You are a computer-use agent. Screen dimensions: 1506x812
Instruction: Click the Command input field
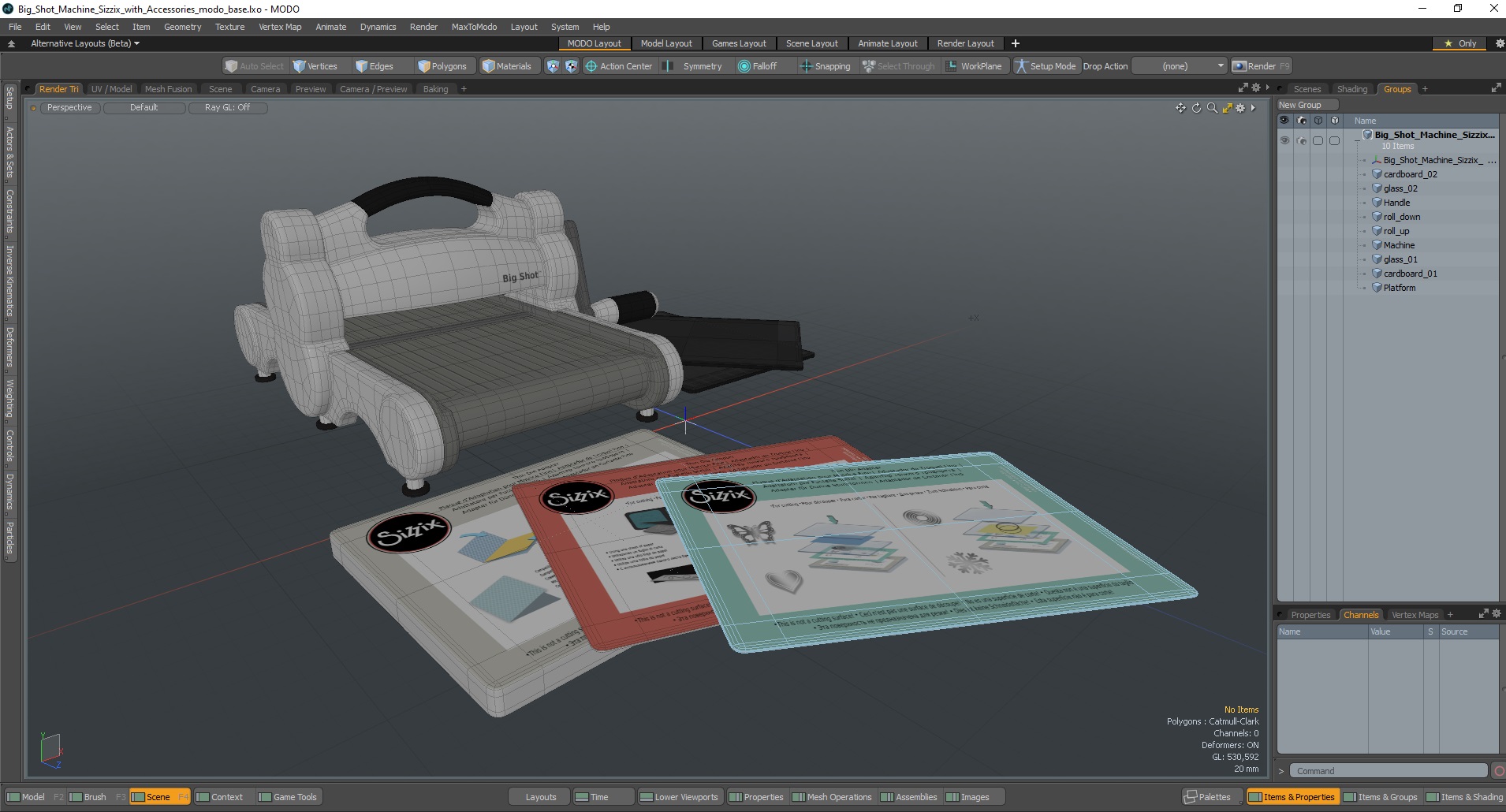1389,771
